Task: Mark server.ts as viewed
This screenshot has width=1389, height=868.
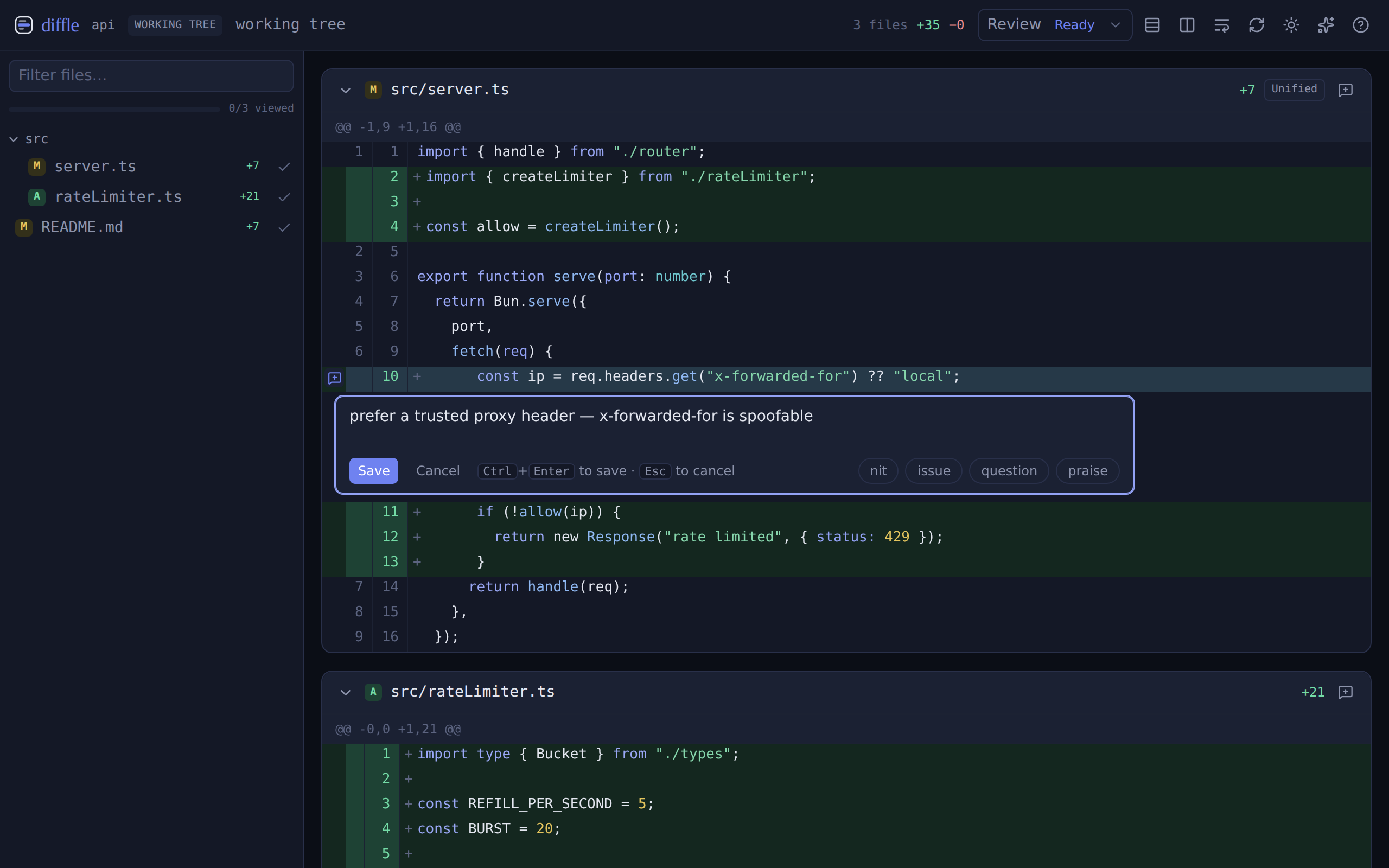Action: [x=284, y=167]
